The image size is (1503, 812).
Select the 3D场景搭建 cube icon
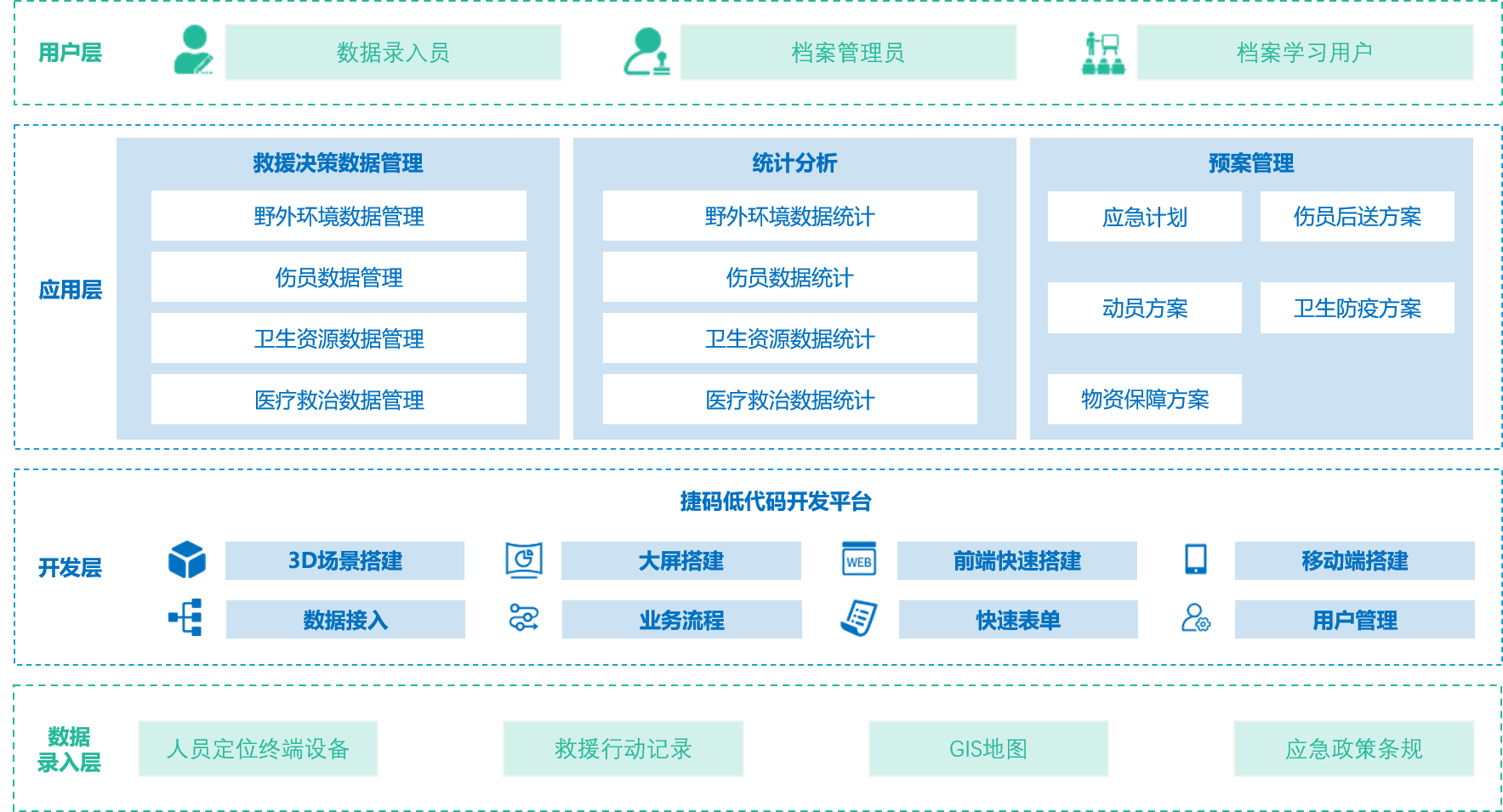point(186,560)
